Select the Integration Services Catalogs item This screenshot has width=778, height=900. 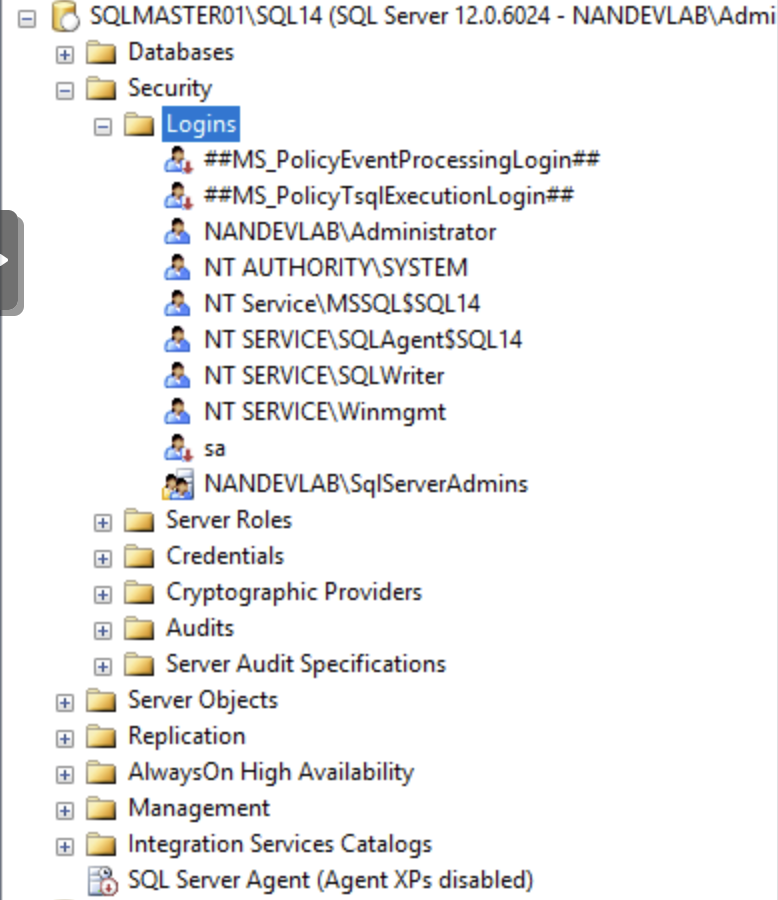(x=279, y=844)
